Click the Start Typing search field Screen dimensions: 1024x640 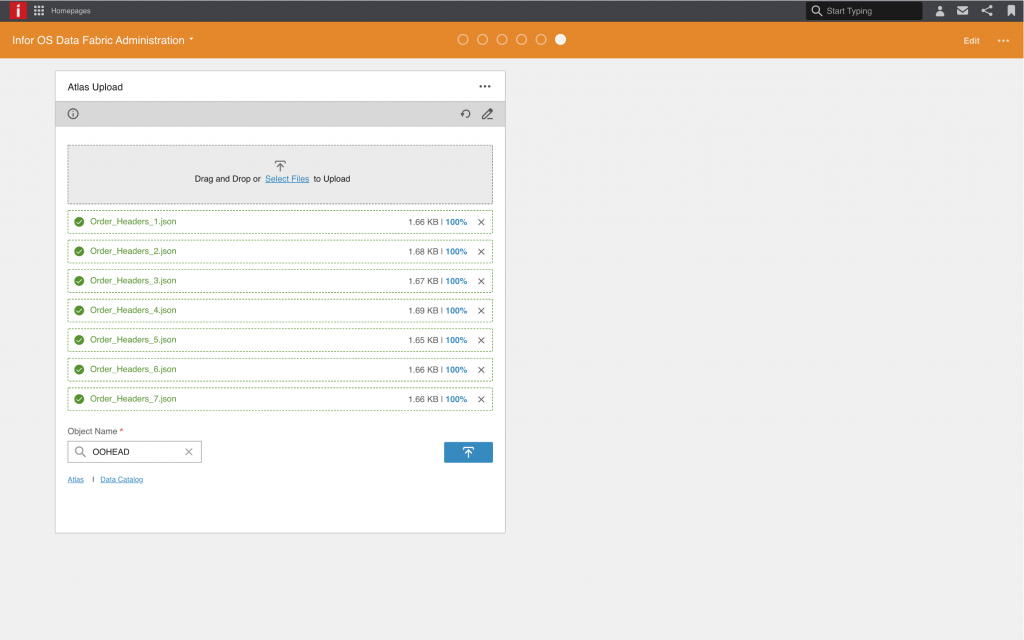tap(870, 11)
